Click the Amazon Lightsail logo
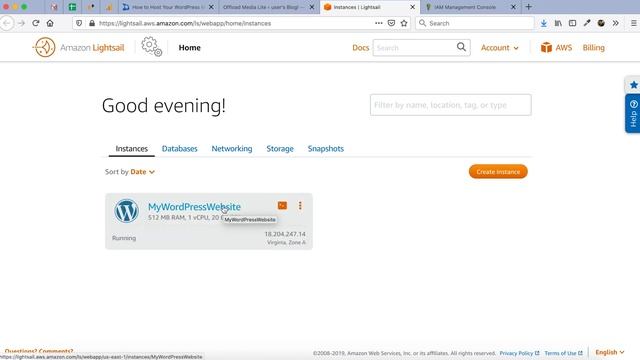 tap(78, 47)
